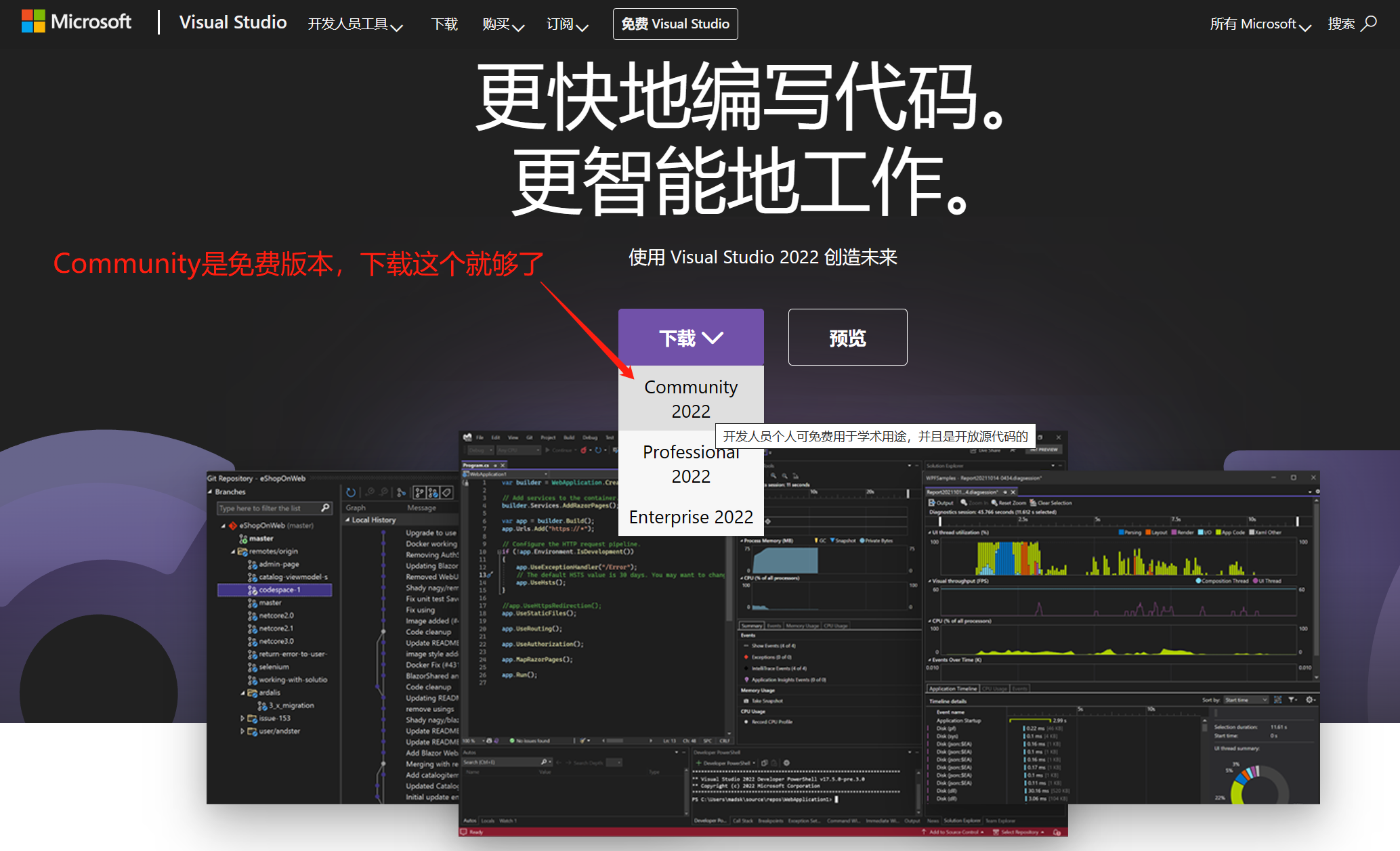
Task: Expand the 所有 Microsoft menu
Action: [1260, 24]
